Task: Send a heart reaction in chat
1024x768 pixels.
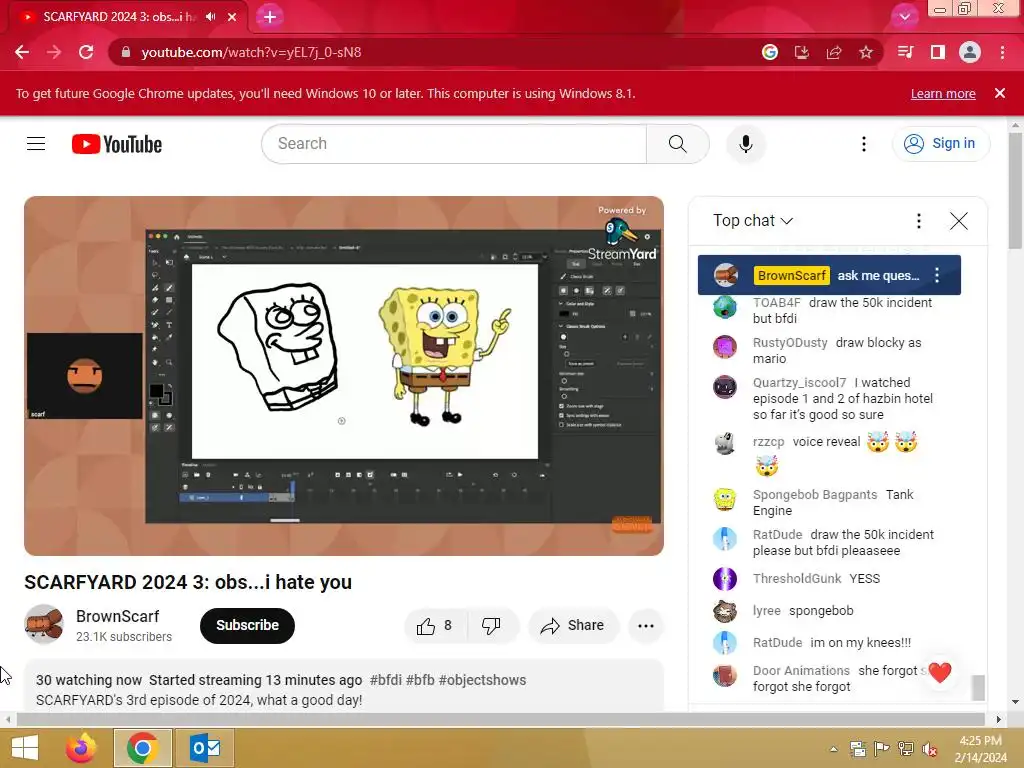Action: click(x=940, y=672)
